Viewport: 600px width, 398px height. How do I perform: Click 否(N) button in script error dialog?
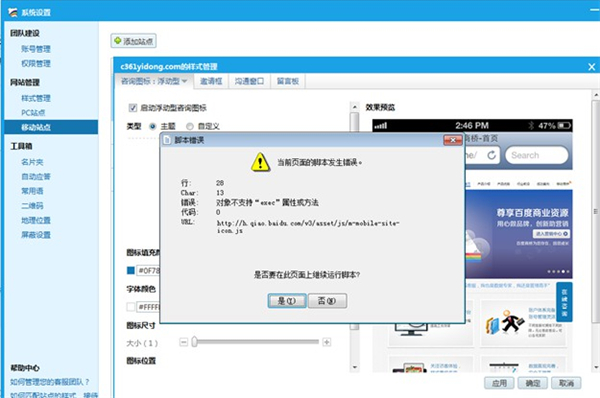327,301
